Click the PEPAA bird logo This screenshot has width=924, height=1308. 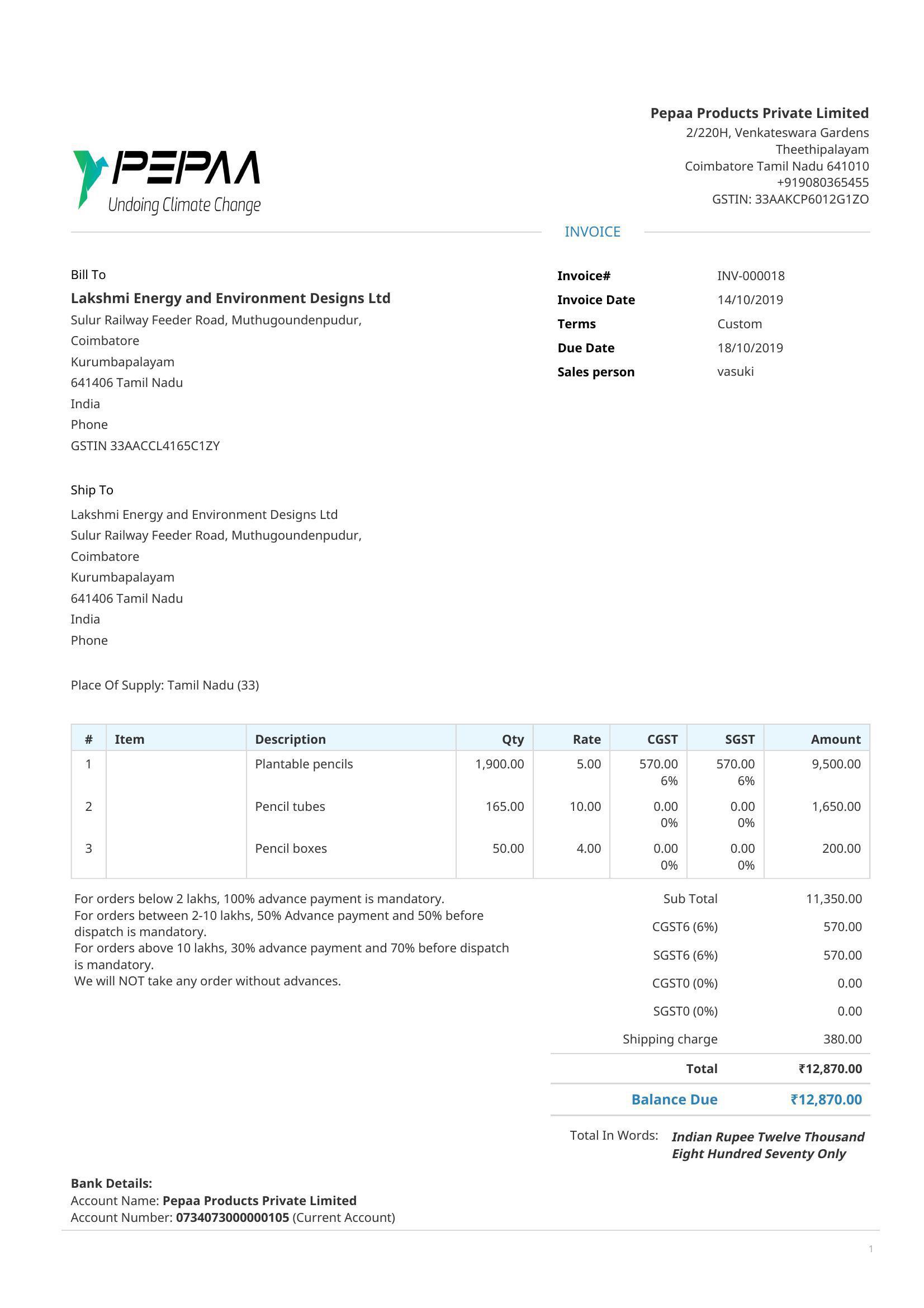pos(90,178)
